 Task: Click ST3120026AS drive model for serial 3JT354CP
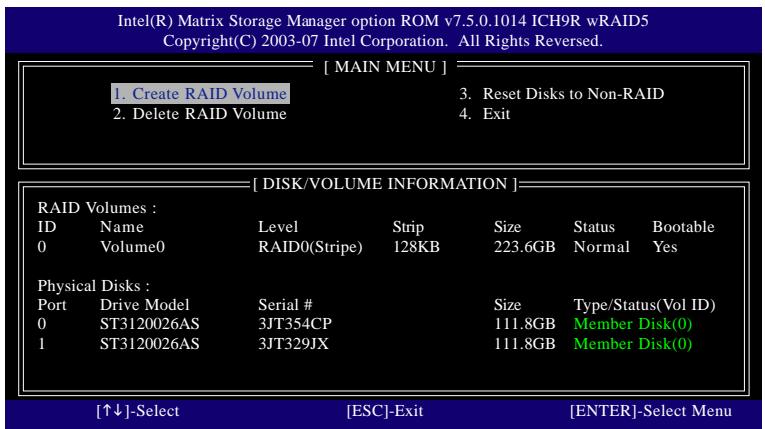click(x=149, y=324)
